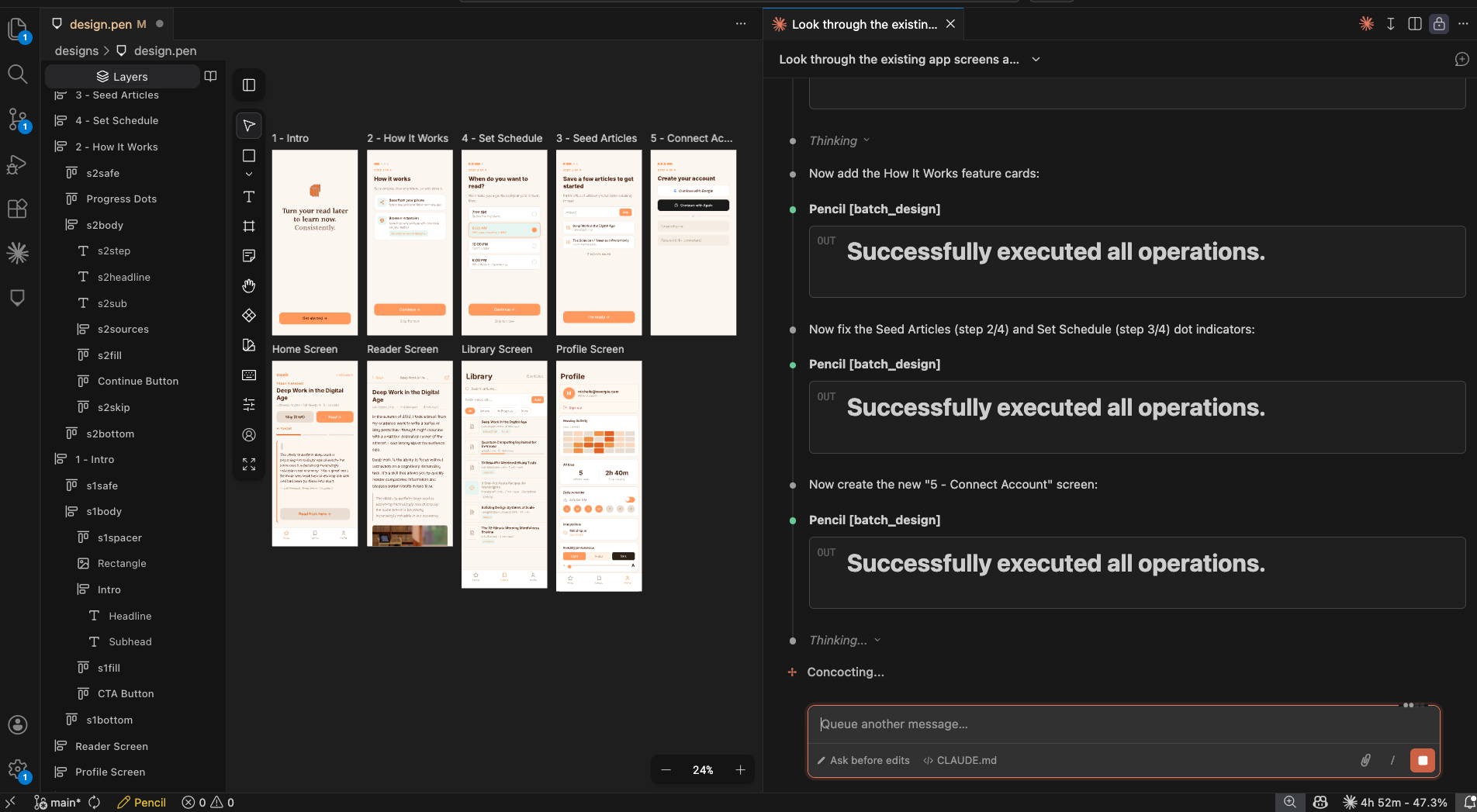
Task: Close the 'Look through the existin...' tab
Action: (x=950, y=24)
